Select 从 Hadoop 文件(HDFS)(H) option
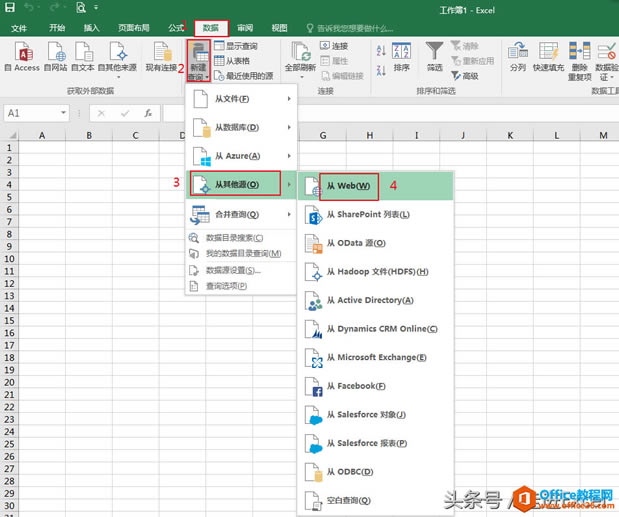Screen dimensions: 619x517 375,272
